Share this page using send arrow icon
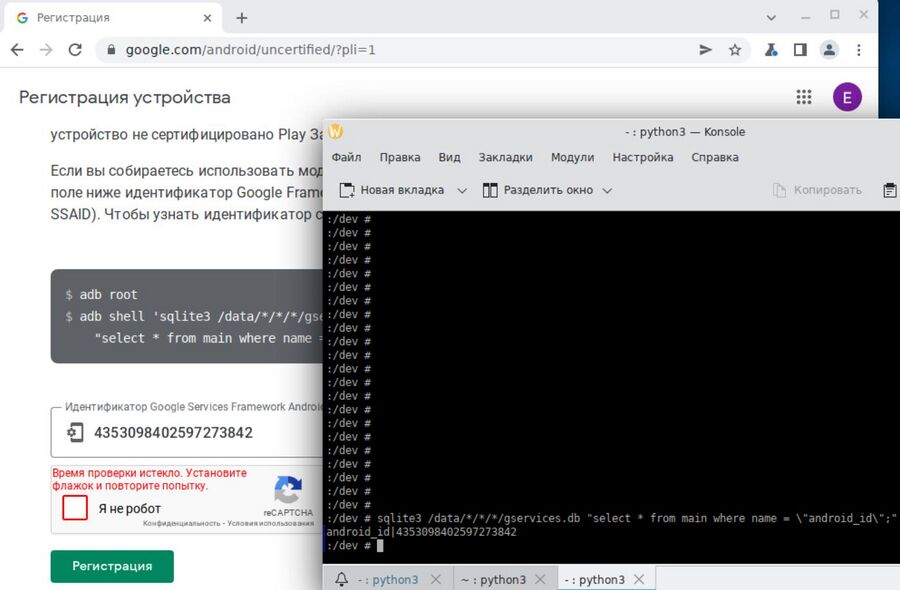 705,50
